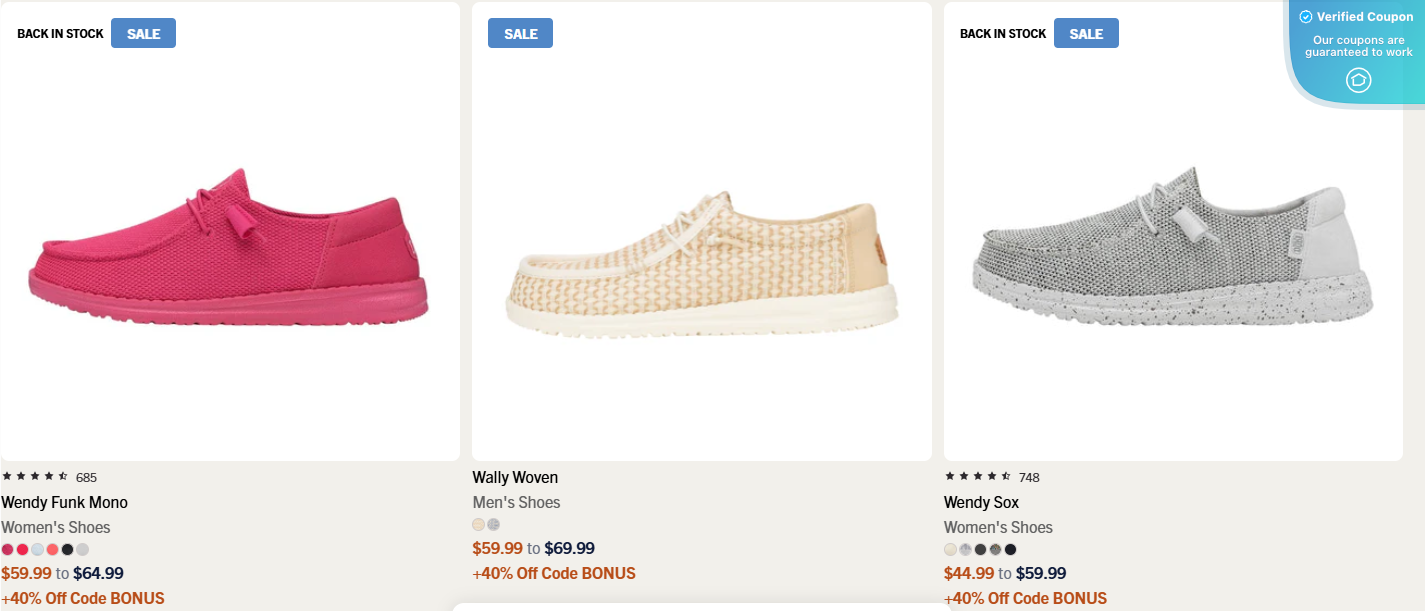Select the beige color option for Wendy Sox

click(950, 549)
